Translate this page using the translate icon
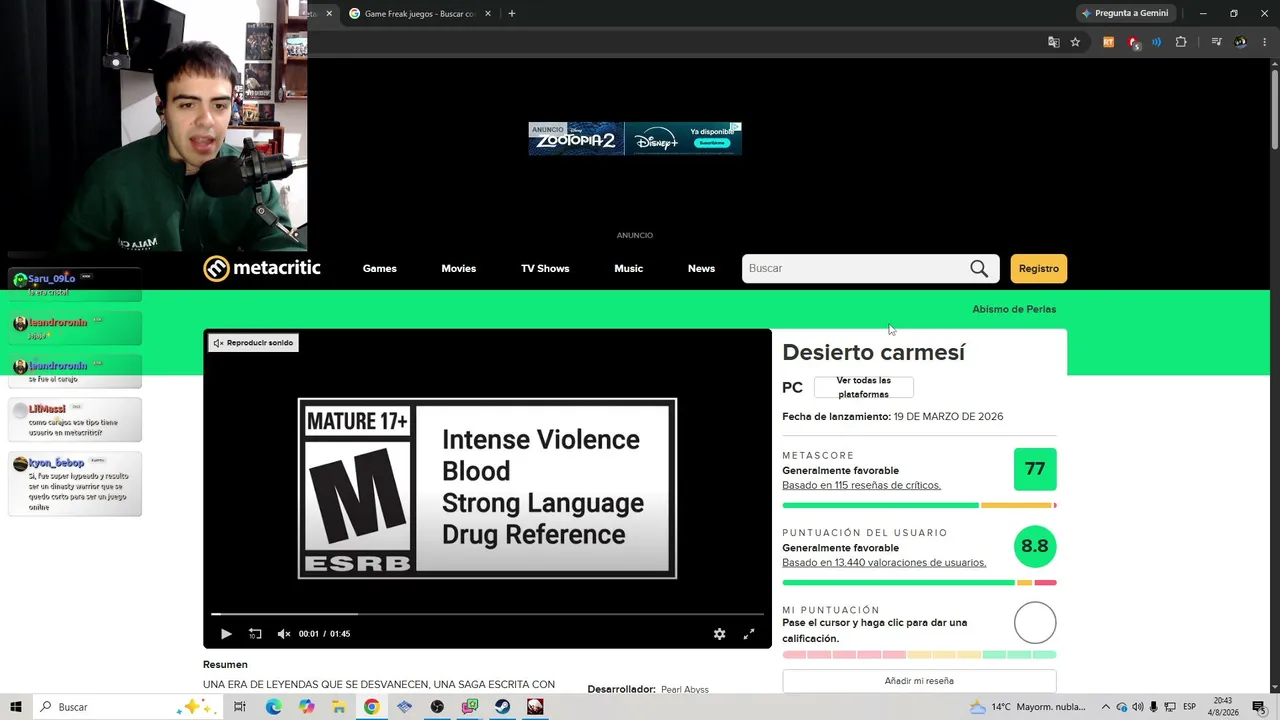Image resolution: width=1280 pixels, height=720 pixels. (x=1053, y=42)
